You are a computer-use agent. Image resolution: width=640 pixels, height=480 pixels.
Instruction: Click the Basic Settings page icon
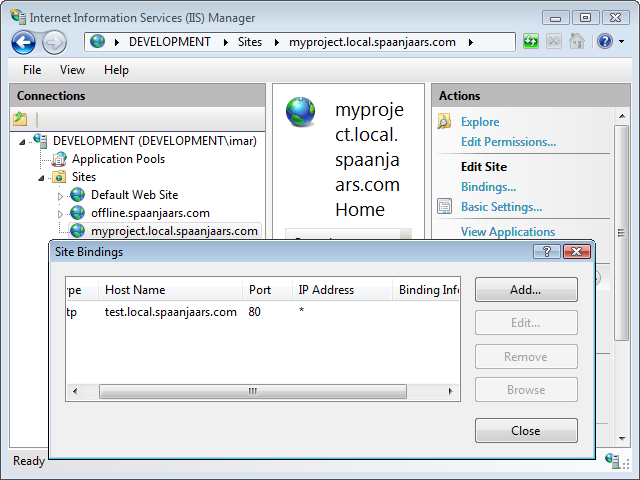[x=444, y=206]
